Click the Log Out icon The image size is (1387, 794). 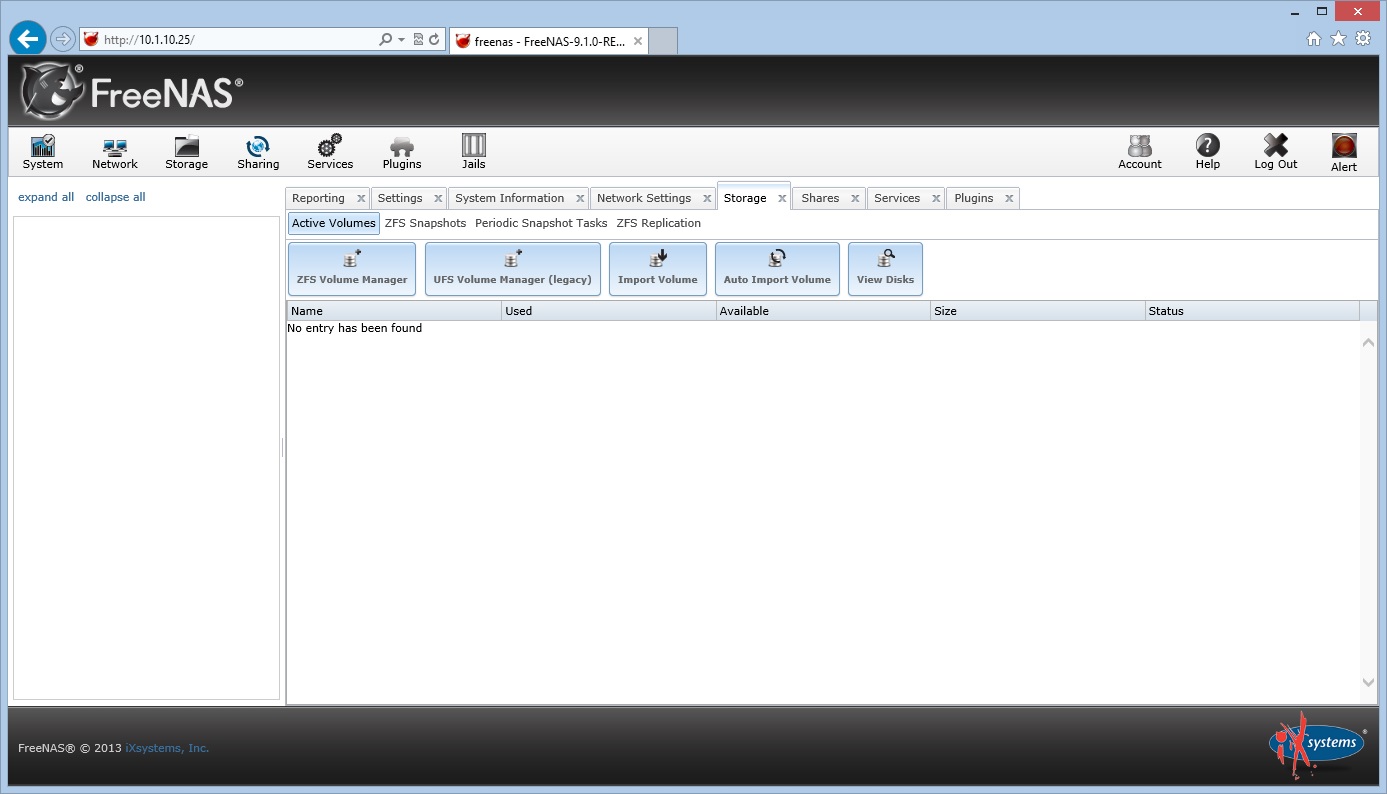pyautogui.click(x=1276, y=153)
